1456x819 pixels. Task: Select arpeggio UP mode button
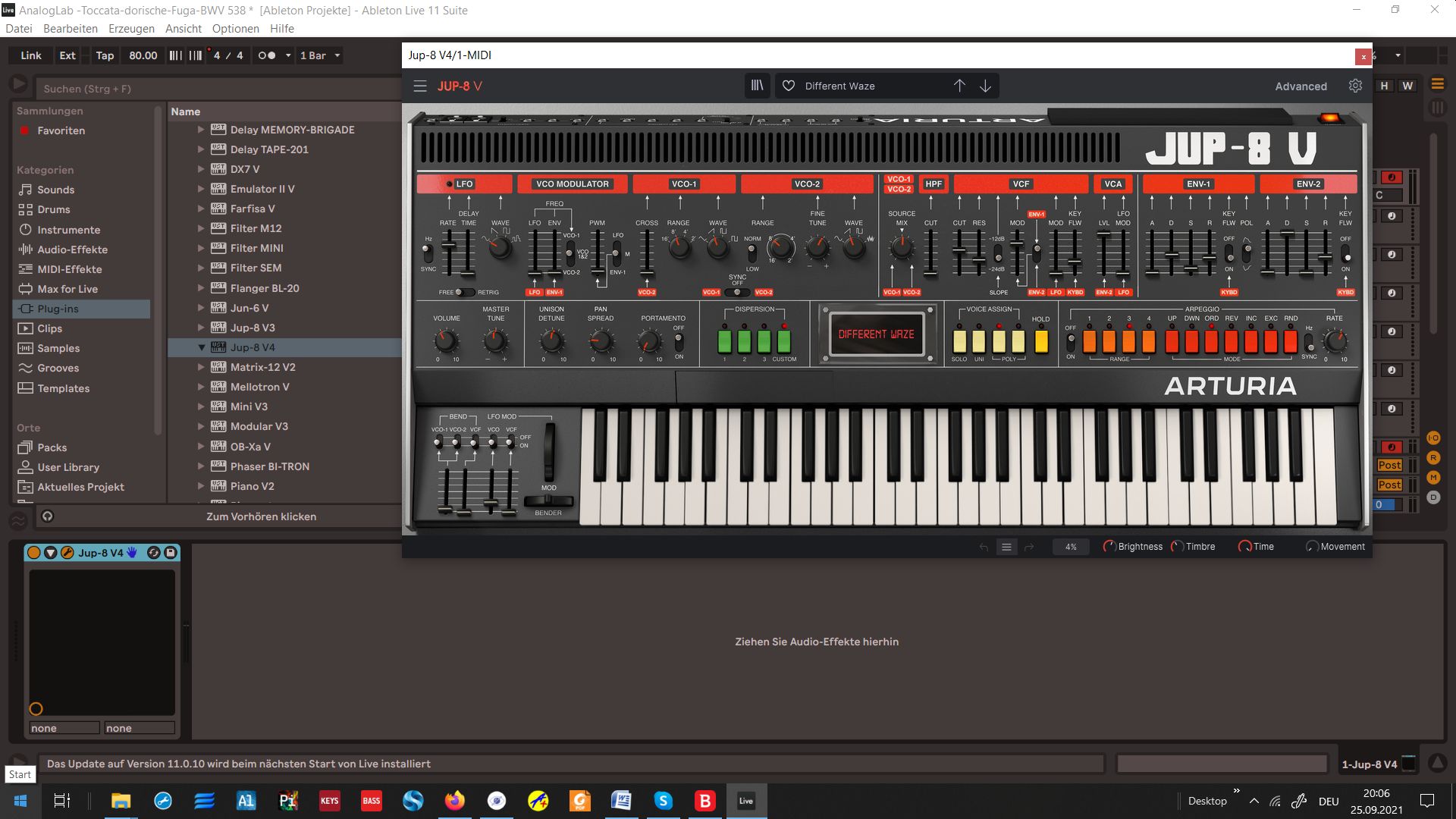click(x=1172, y=341)
